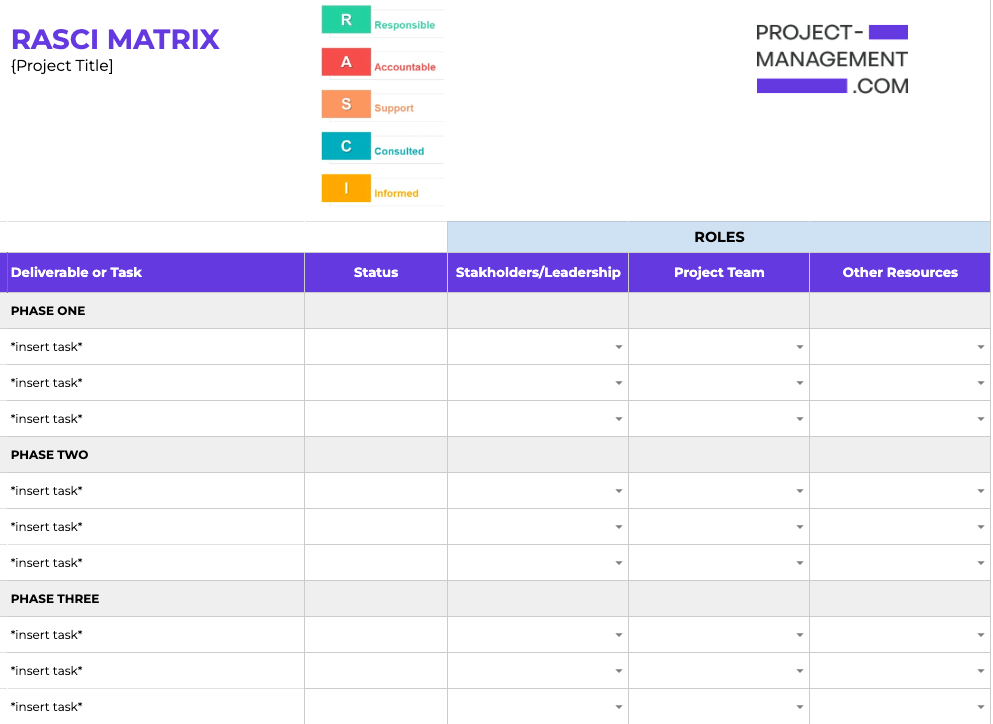Viewport: 993px width, 724px height.
Task: Select the first insert task cell under Phase One
Action: click(150, 347)
